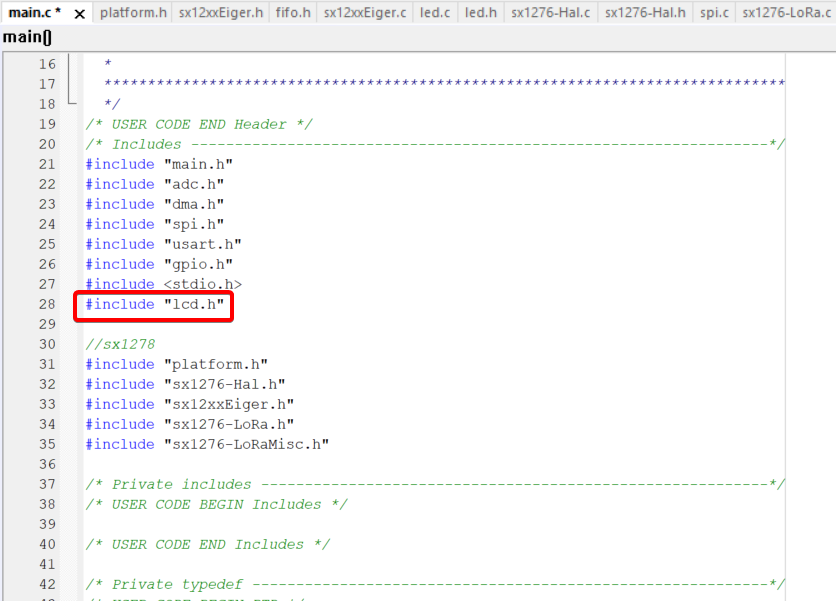This screenshot has height=601, width=836.
Task: Click the main() function label
Action: (28, 37)
